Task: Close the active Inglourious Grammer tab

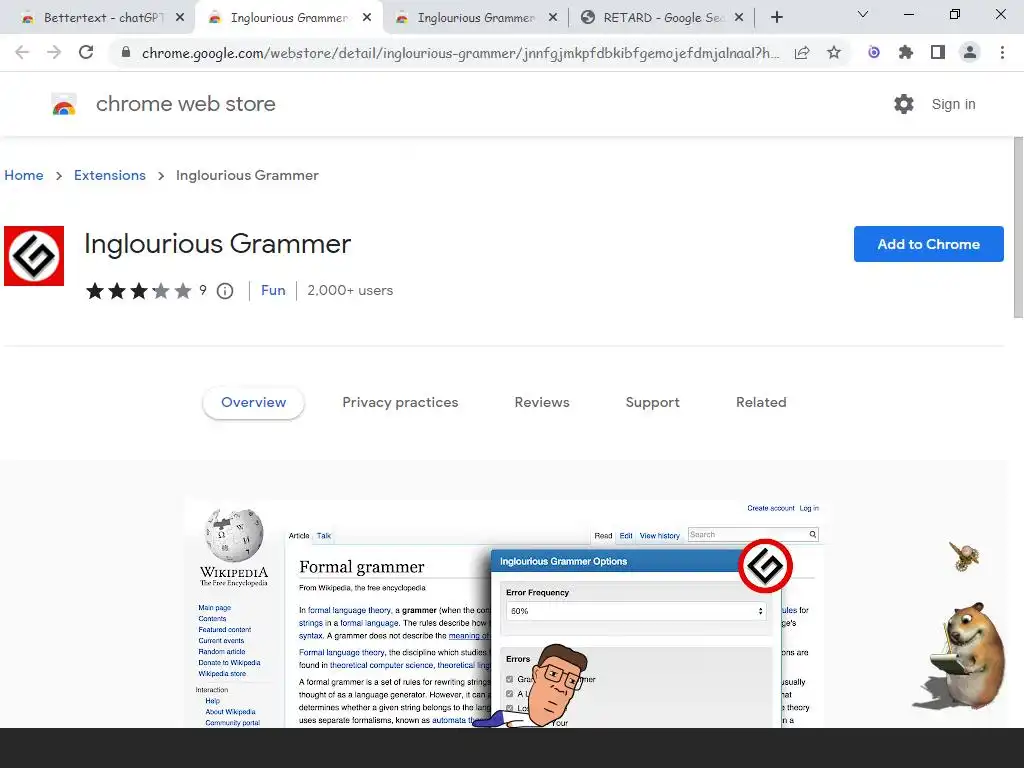Action: (x=367, y=18)
